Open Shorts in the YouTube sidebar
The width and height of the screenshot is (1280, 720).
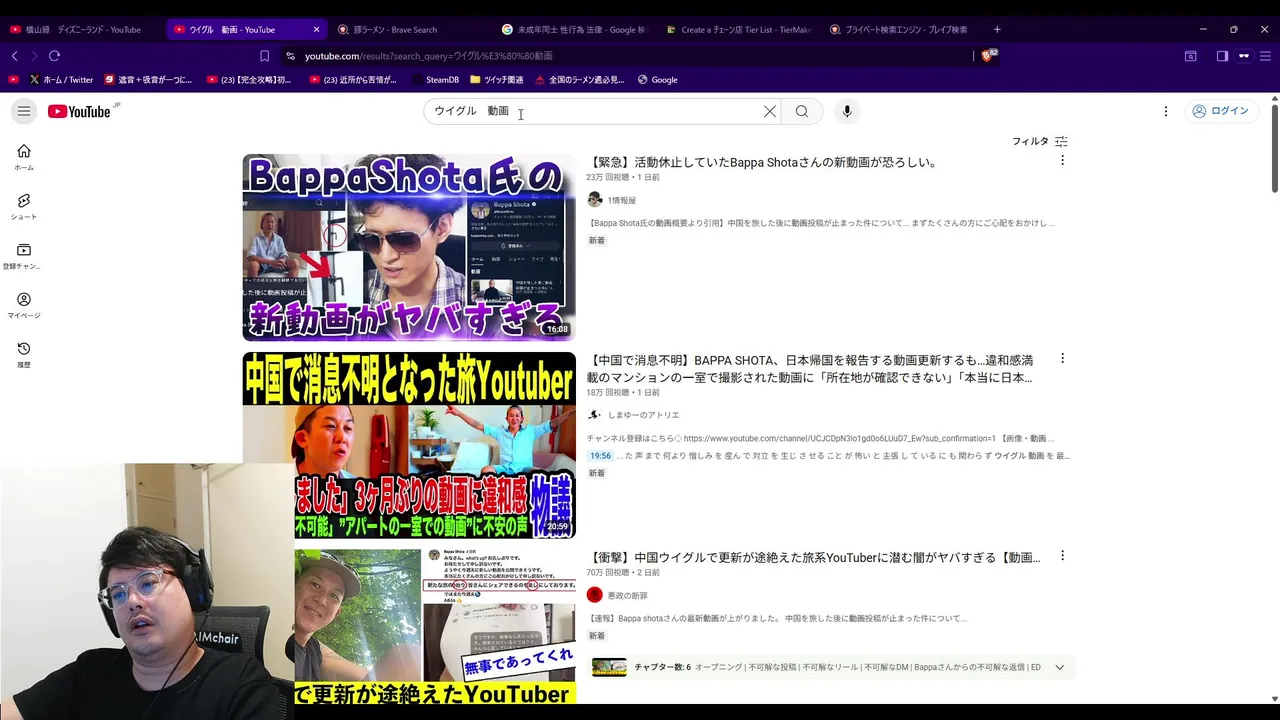pos(24,207)
